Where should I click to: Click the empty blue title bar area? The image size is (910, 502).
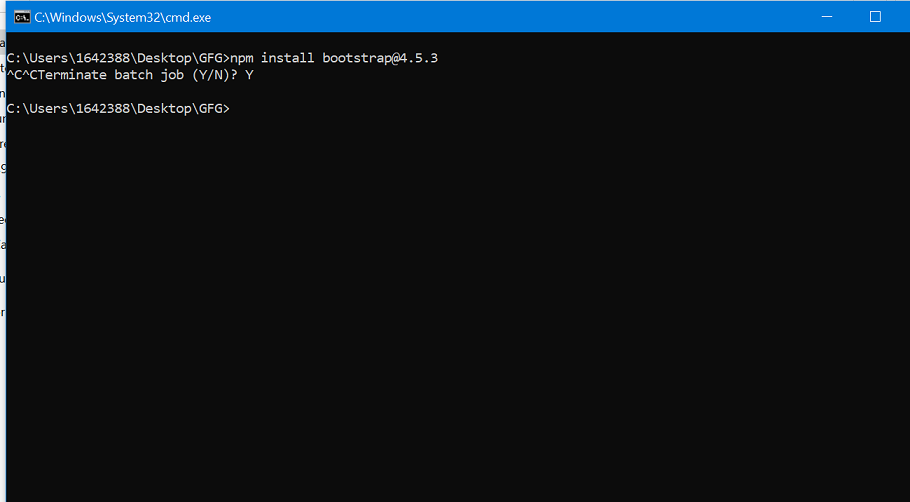(500, 17)
